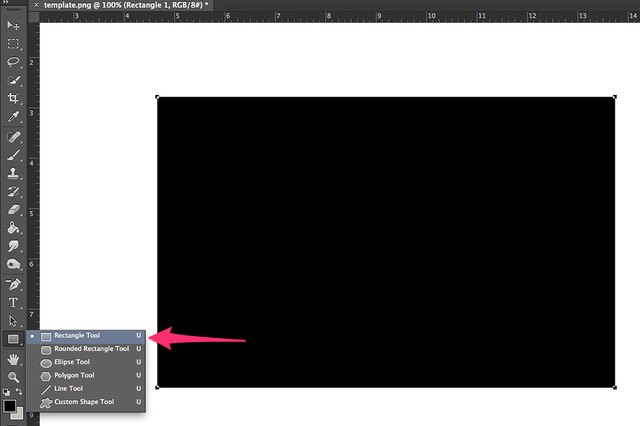Select the Move tool
The image size is (640, 426).
13,25
